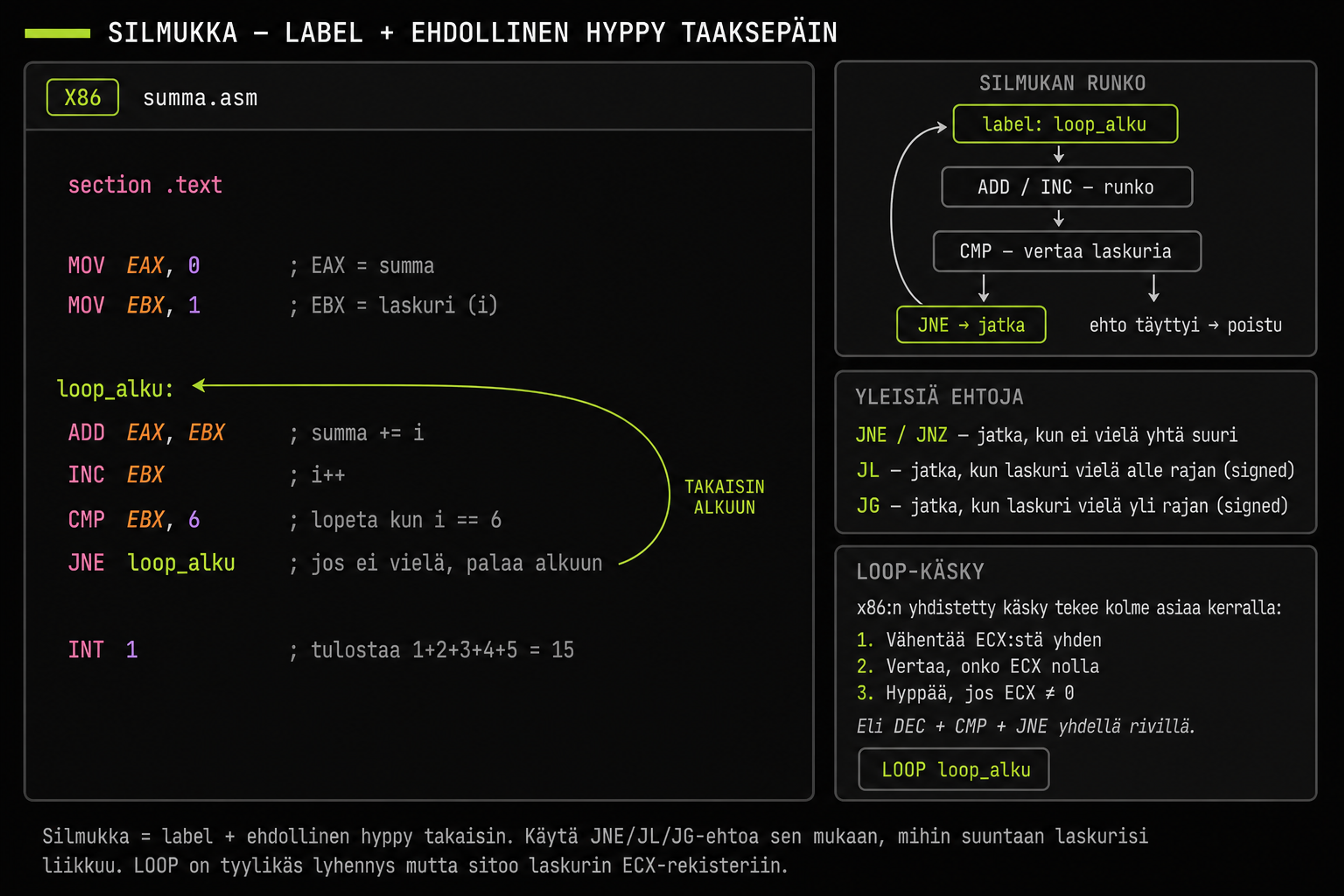1344x896 pixels.
Task: Select the 'INC EBX' instruction
Action: [x=116, y=475]
